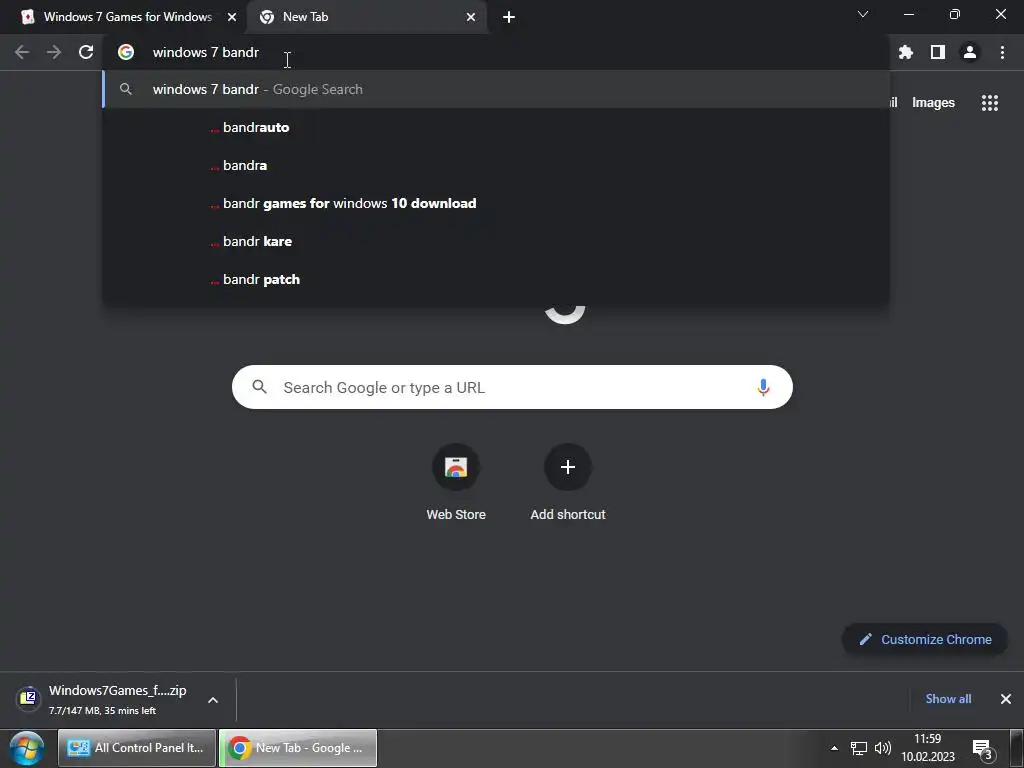1024x768 pixels.
Task: Choose 'windows 7 bandr - Google Search' suggestion
Action: coord(496,89)
